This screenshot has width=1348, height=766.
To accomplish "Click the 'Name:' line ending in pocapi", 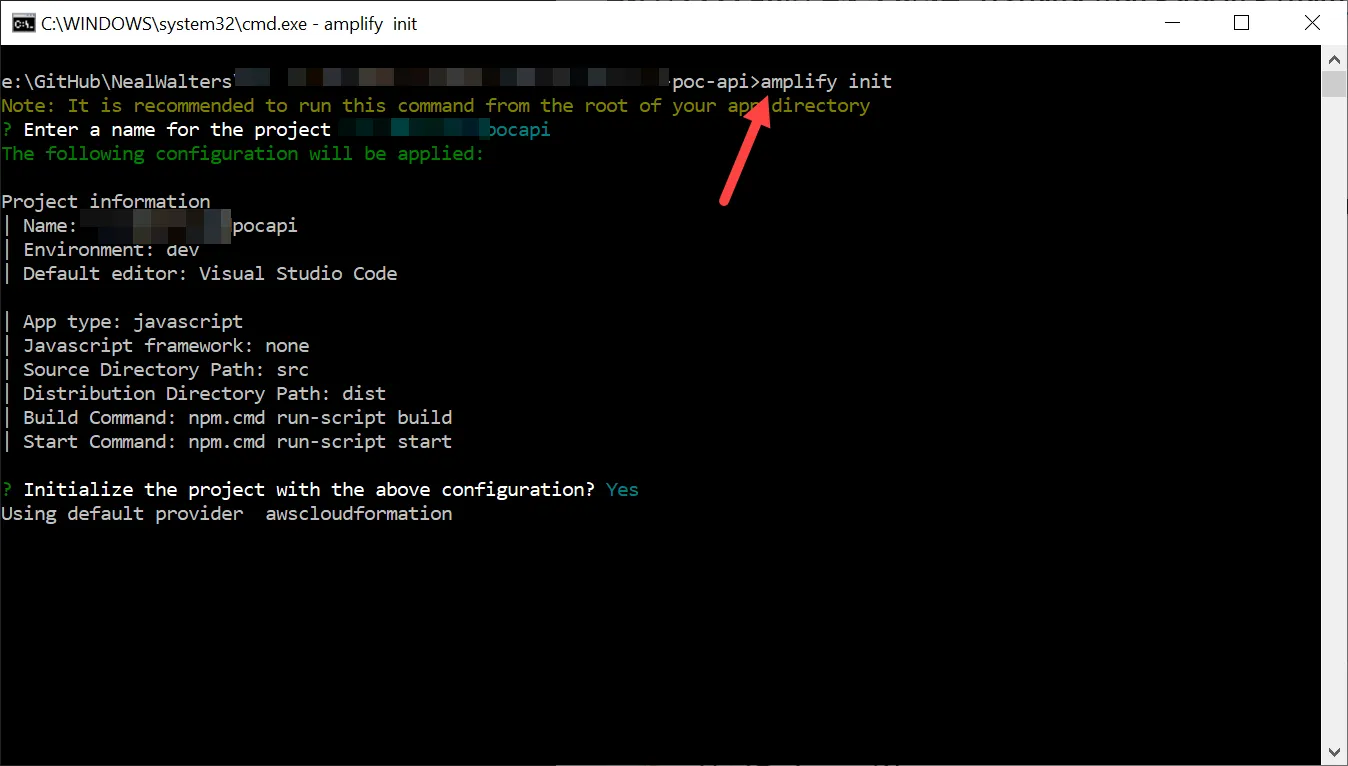I will click(x=160, y=226).
